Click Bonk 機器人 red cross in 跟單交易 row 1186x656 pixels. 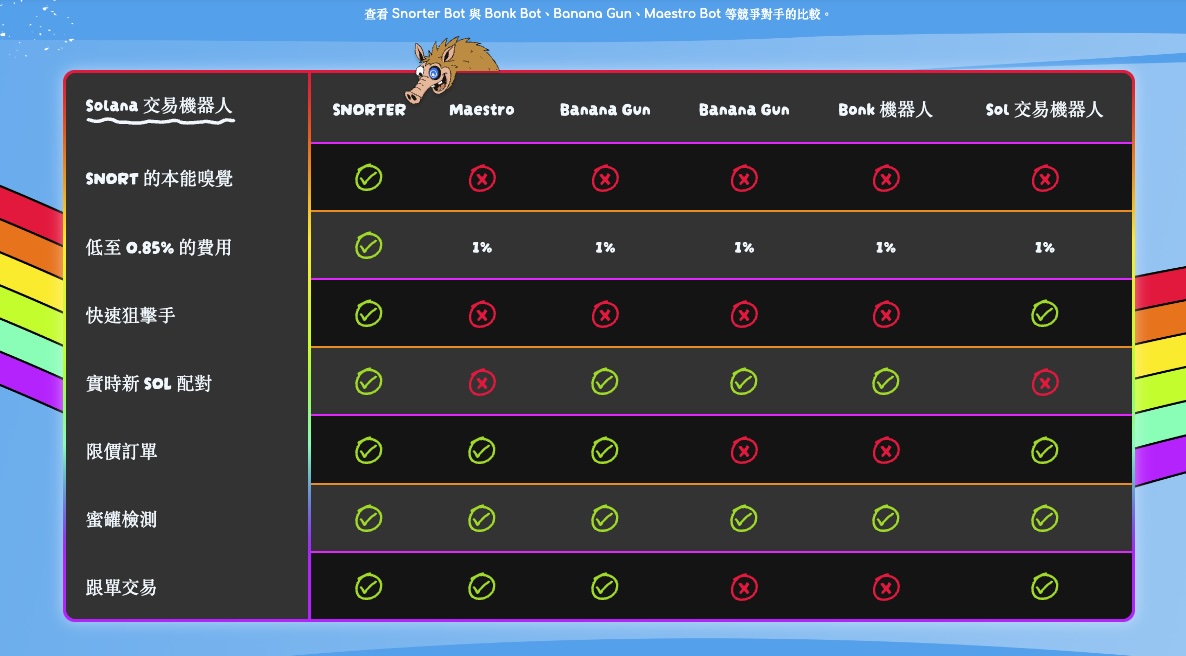click(885, 587)
